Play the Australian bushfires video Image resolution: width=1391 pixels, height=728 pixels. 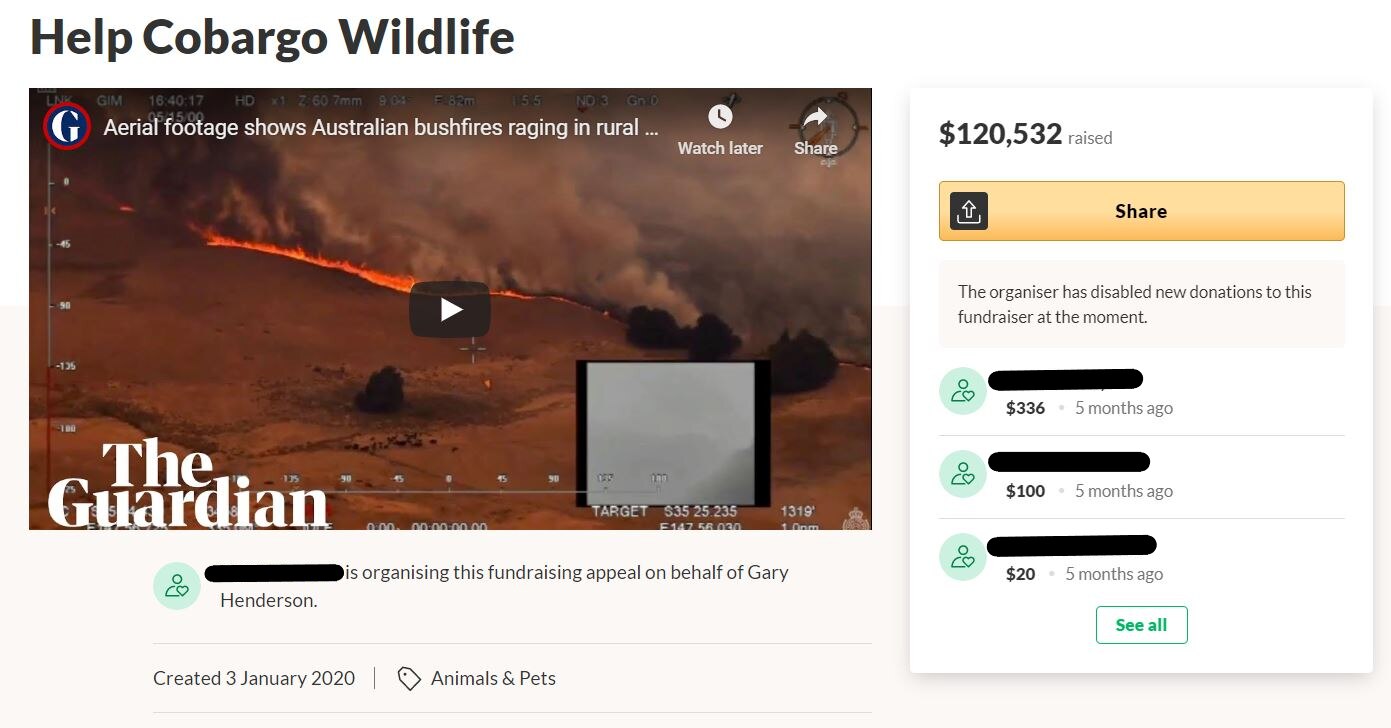[x=450, y=309]
